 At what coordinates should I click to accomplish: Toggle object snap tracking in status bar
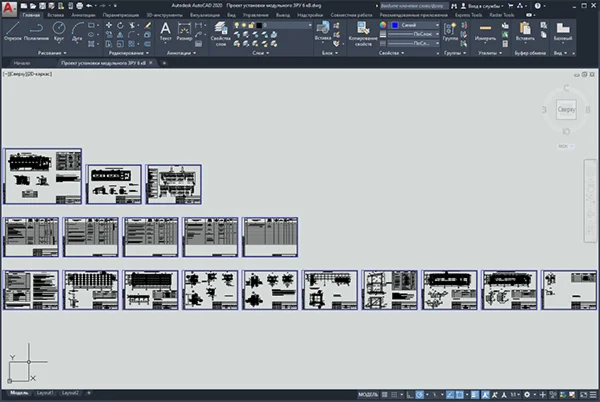(450, 394)
